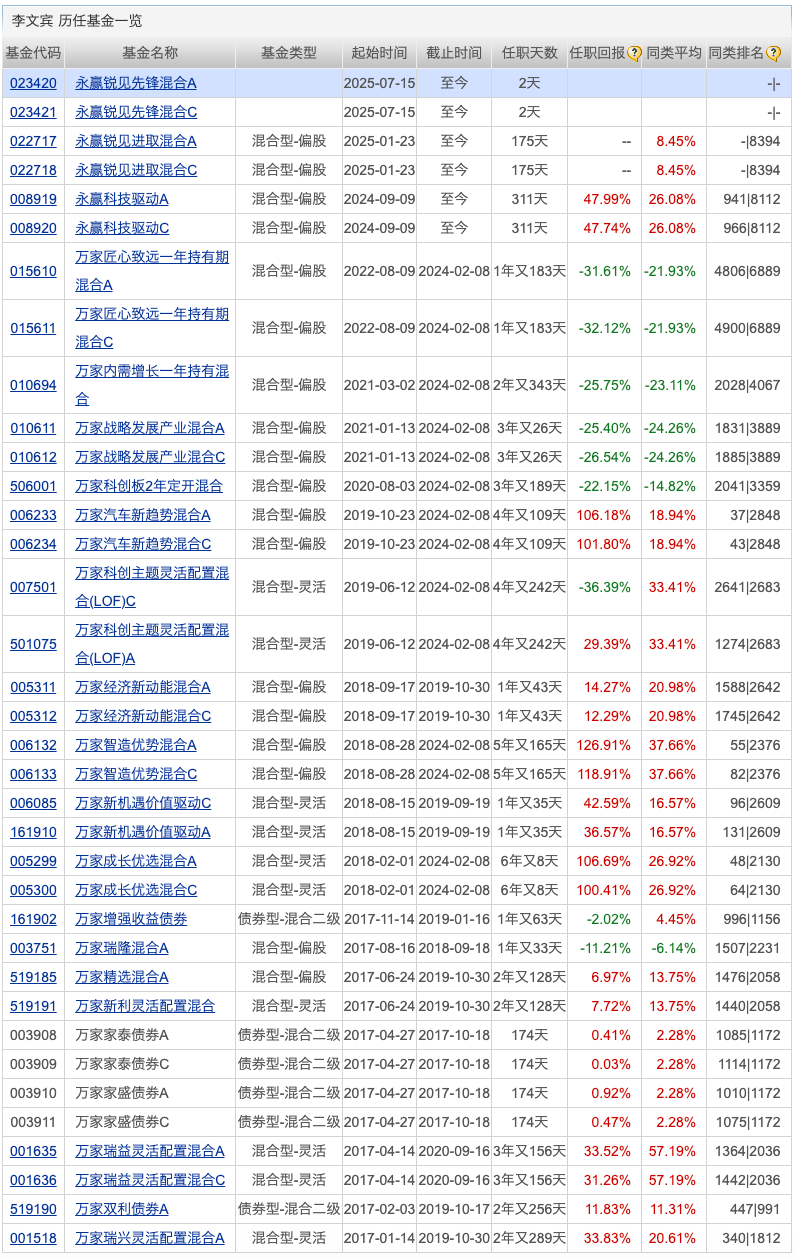Select the 万家家泰债券A fund name text
Screen dimensions: 794x1258
coord(122,1035)
